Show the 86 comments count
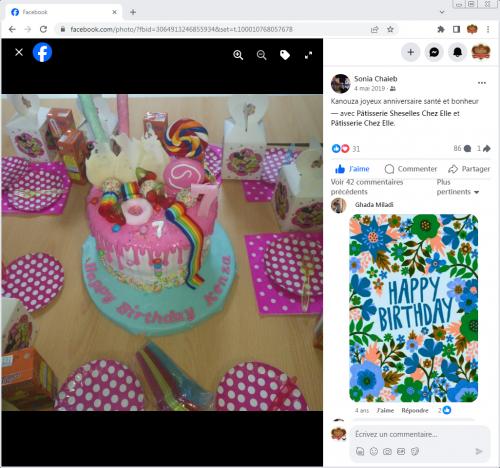This screenshot has height=468, width=500. (x=462, y=148)
